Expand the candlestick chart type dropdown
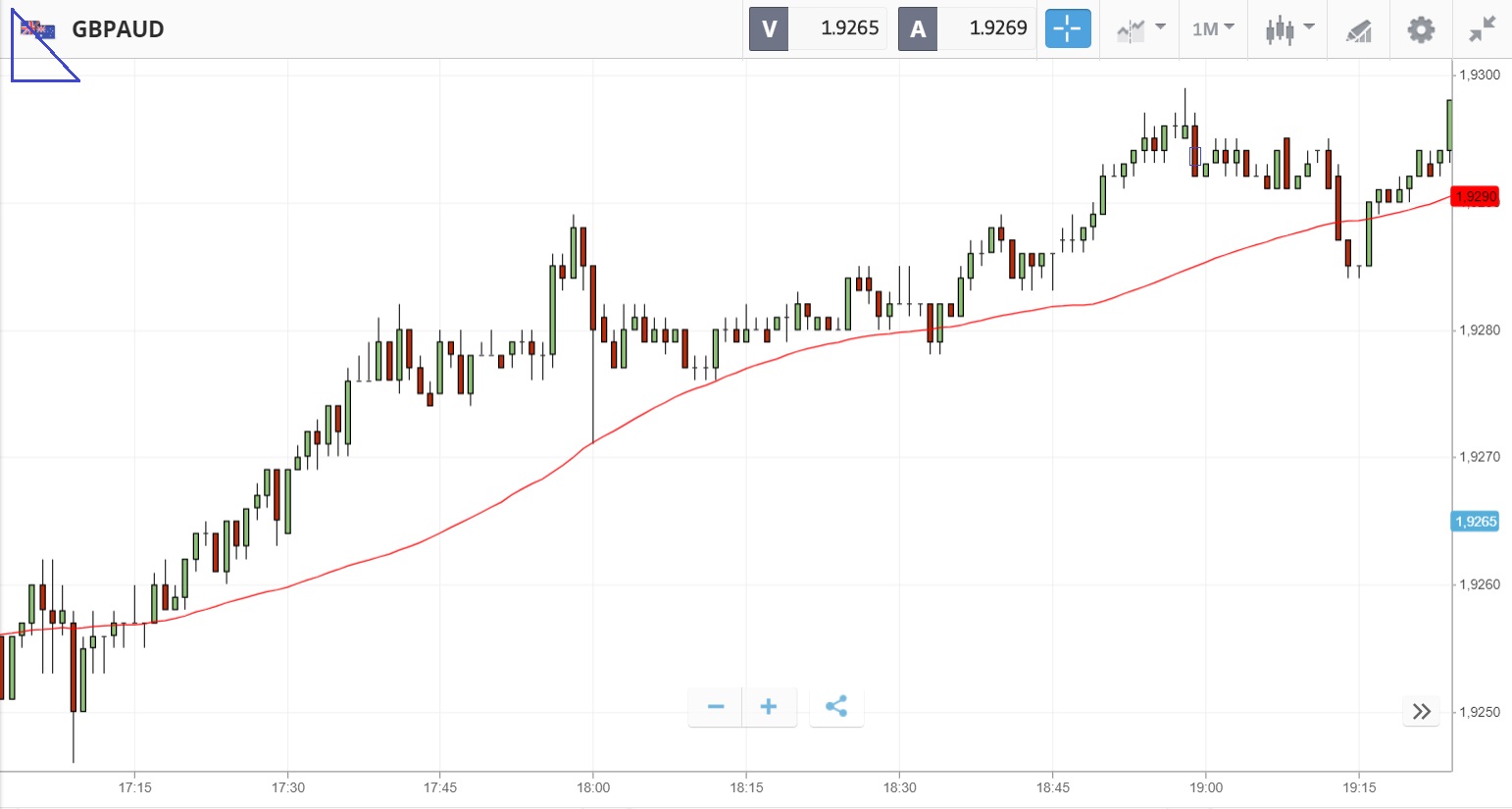The width and height of the screenshot is (1512, 809). click(1289, 28)
